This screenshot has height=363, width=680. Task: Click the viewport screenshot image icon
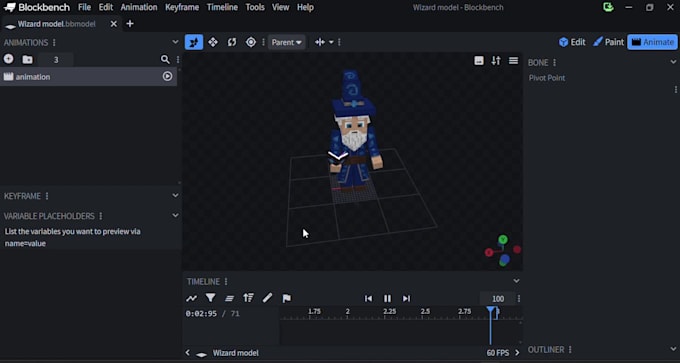(x=479, y=61)
